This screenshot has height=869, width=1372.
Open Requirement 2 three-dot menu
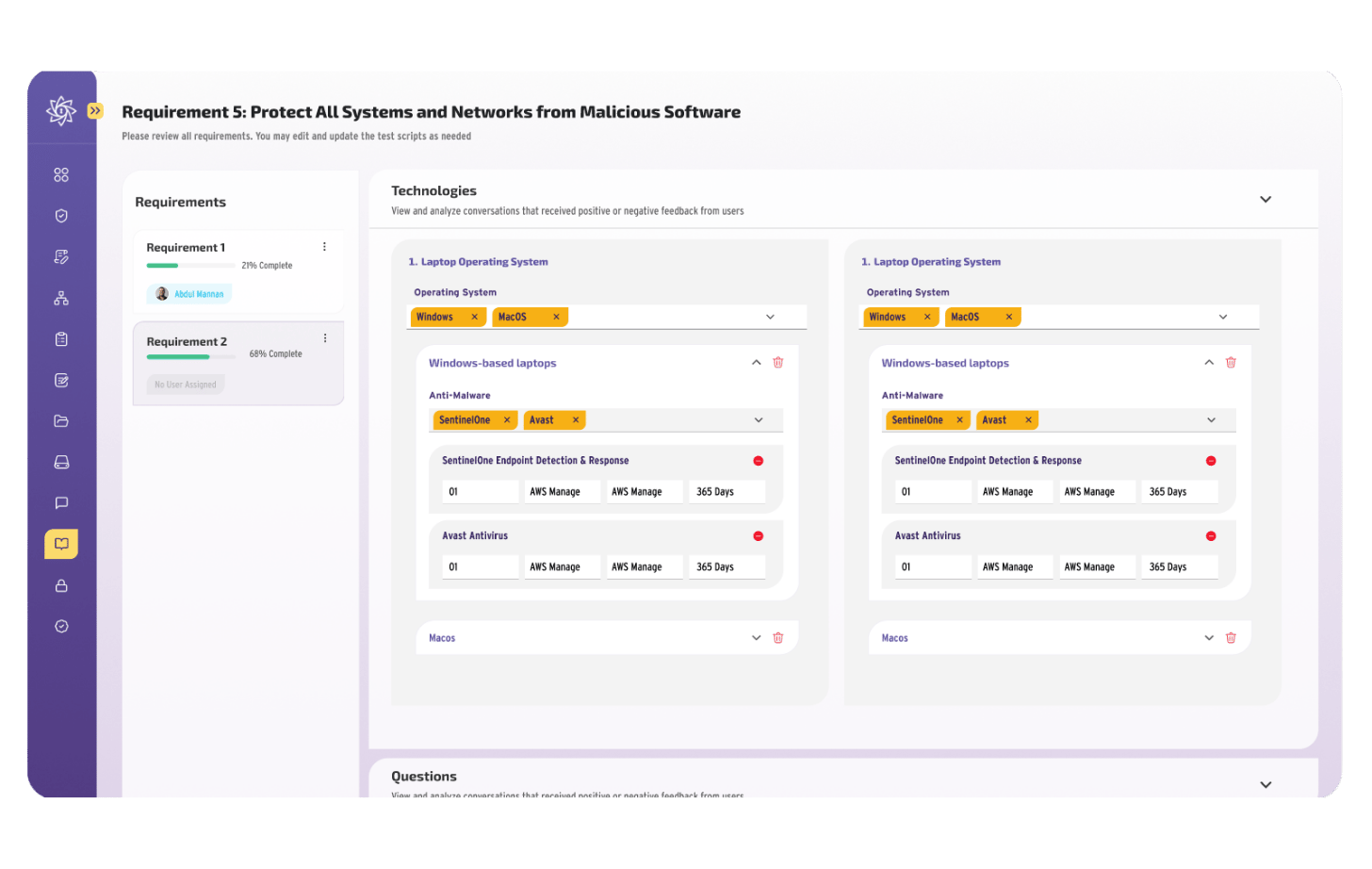pos(325,338)
